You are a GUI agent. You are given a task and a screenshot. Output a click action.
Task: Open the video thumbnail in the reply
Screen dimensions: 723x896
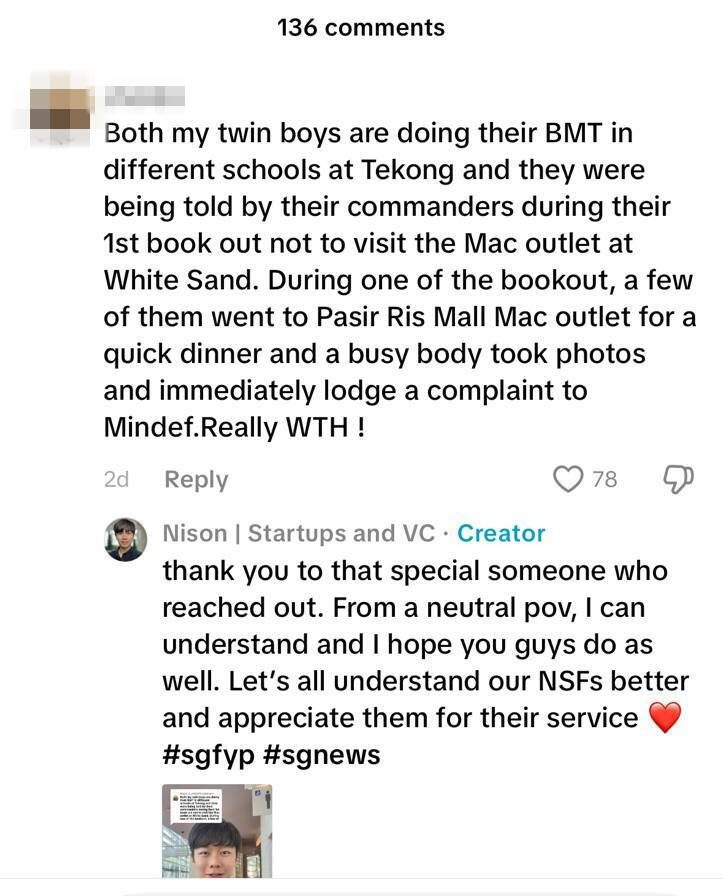click(217, 831)
